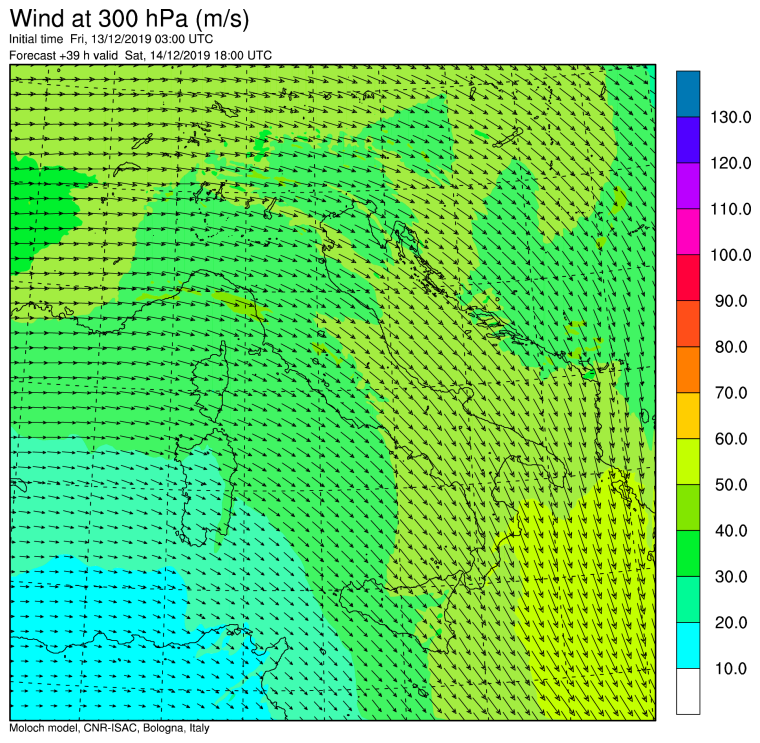The width and height of the screenshot is (760, 743).
Task: Click the 80.0 colorbar label
Action: pos(731,347)
